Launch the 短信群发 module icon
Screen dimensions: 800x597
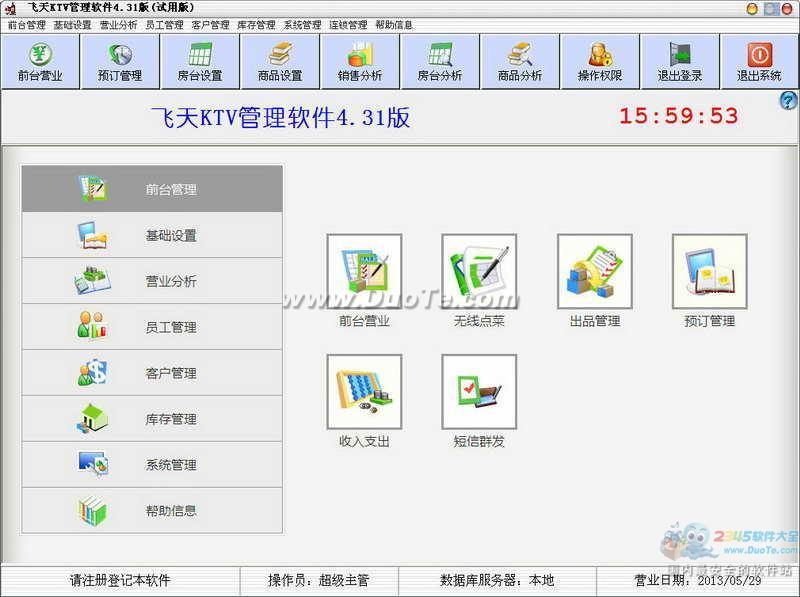pyautogui.click(x=479, y=392)
